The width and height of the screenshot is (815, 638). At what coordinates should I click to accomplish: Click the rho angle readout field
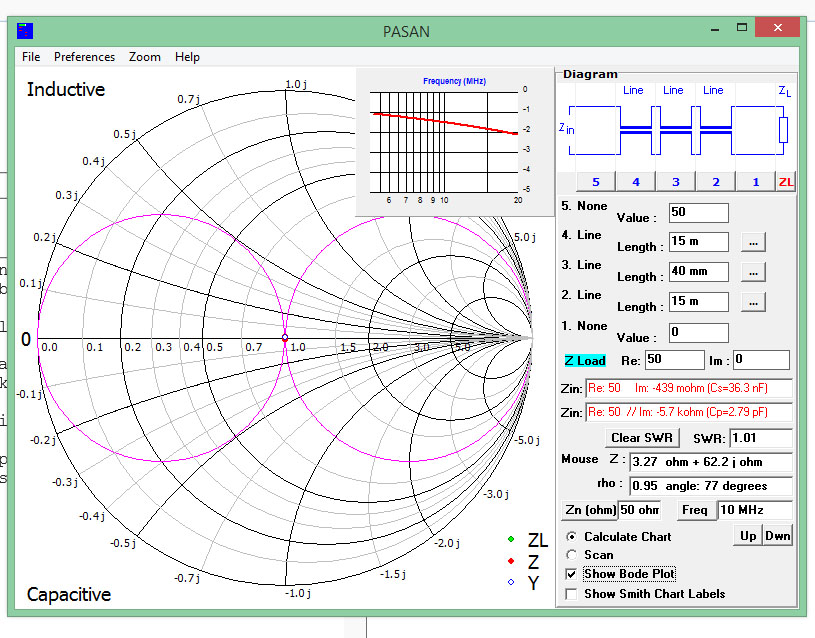(711, 486)
